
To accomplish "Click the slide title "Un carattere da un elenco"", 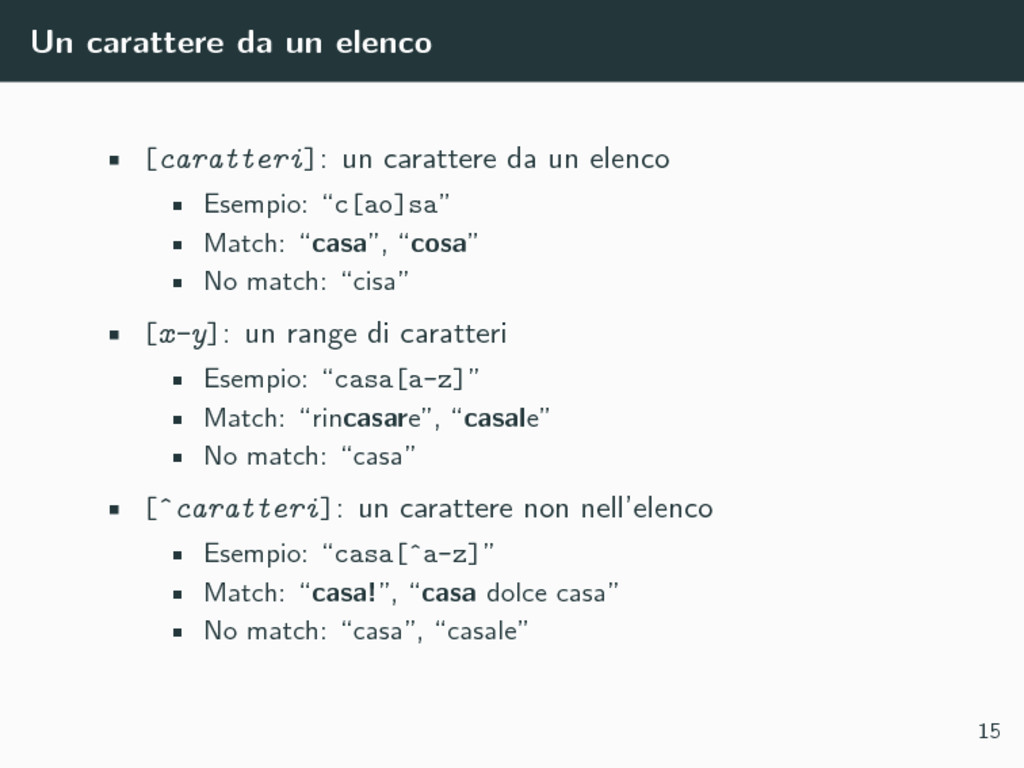I will tap(231, 42).
